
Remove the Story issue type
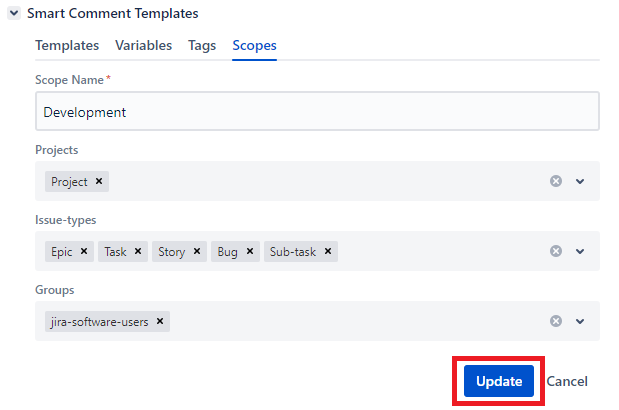pos(197,252)
